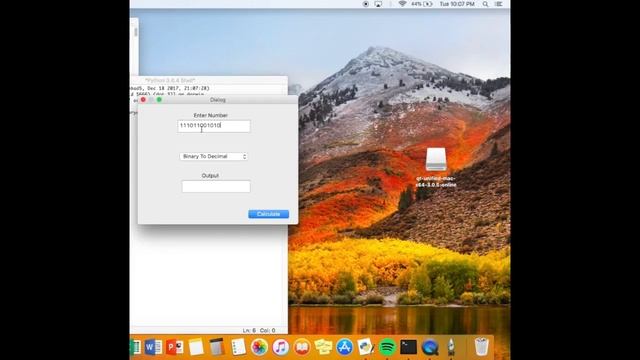
Task: Show battery status at 44%
Action: click(422, 4)
